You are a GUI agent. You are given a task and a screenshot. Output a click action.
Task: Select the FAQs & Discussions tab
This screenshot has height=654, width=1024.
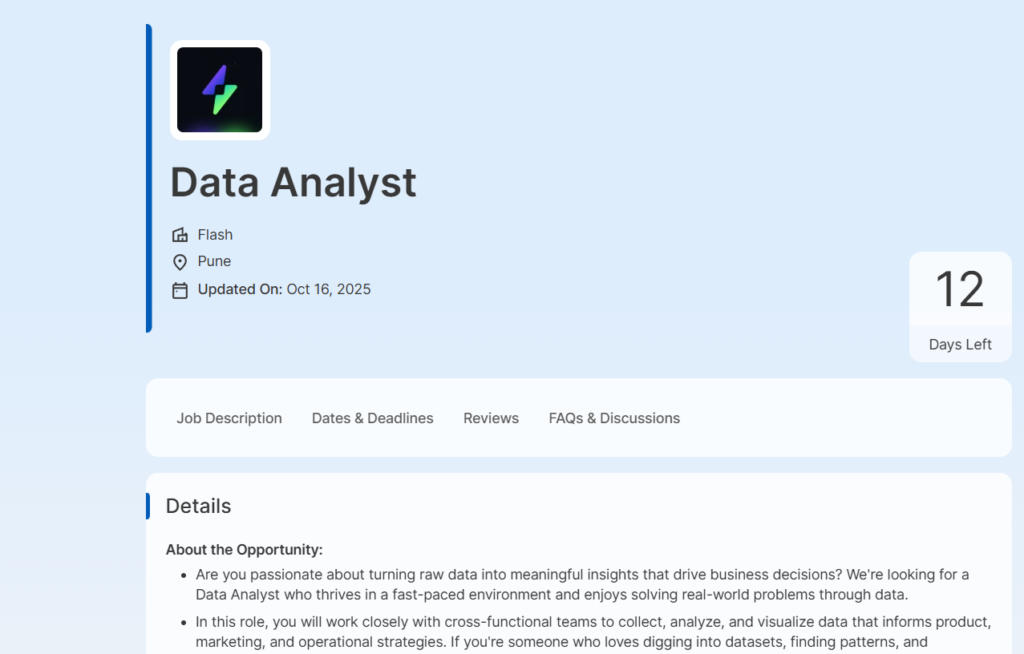pyautogui.click(x=614, y=418)
